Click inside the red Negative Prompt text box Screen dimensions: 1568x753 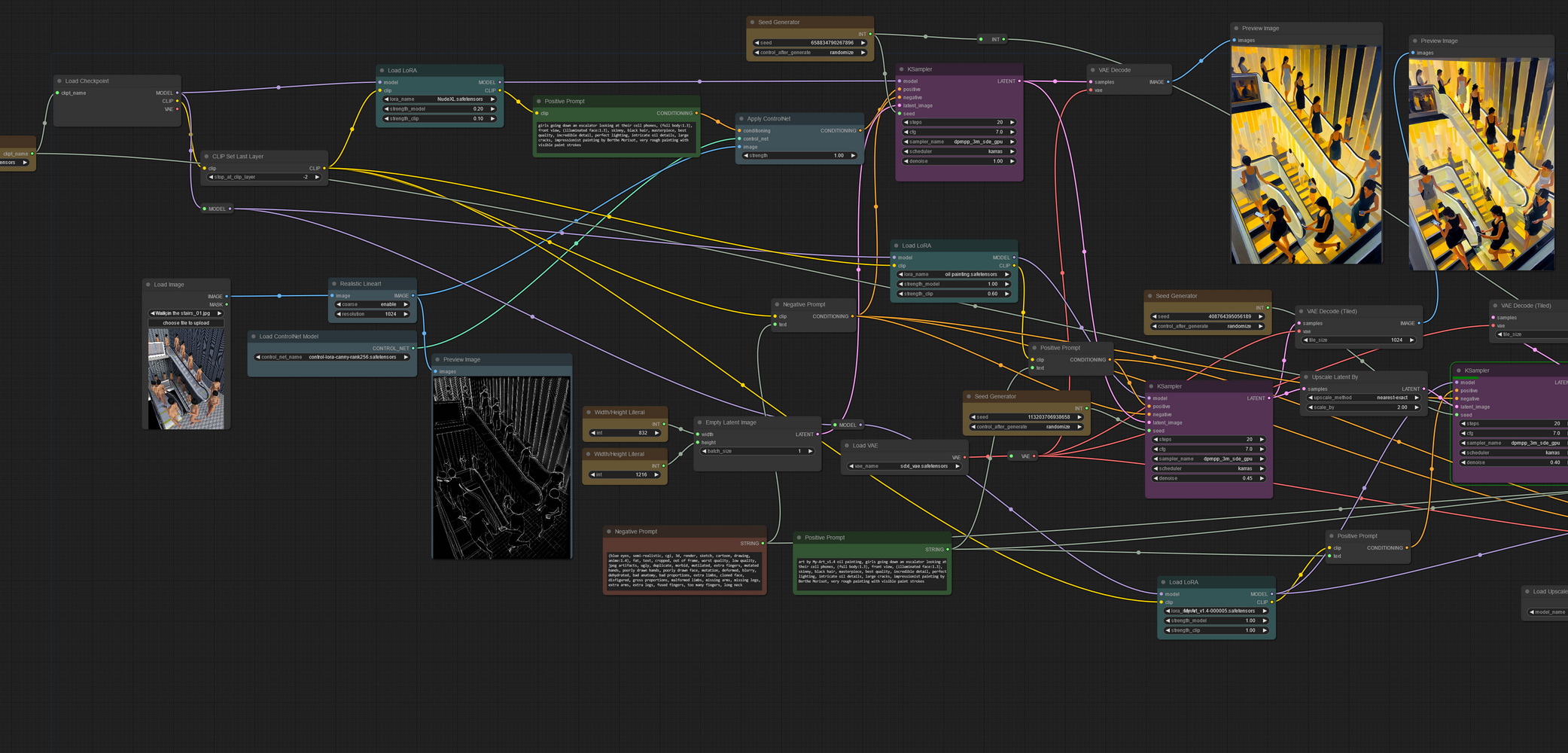point(684,570)
